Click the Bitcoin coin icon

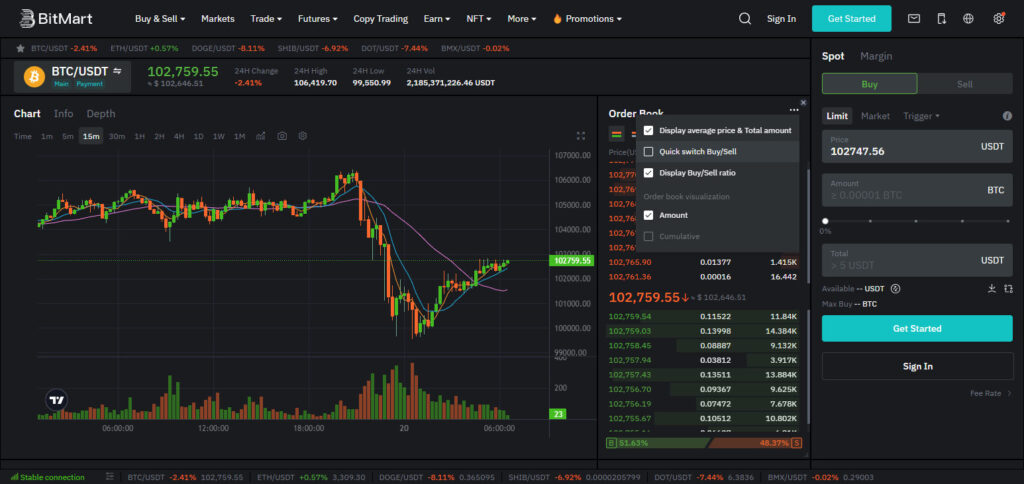pyautogui.click(x=35, y=77)
